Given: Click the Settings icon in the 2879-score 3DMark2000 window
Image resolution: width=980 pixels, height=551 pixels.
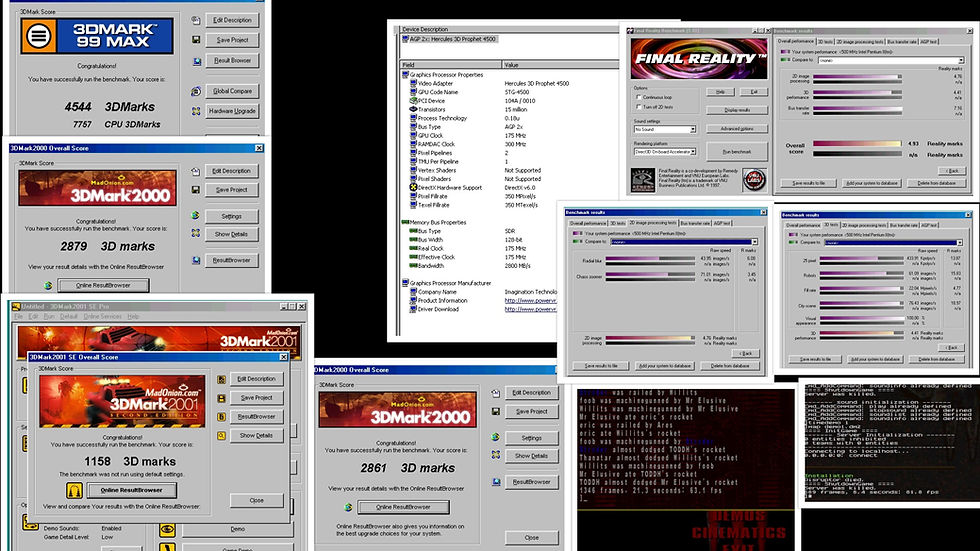Looking at the screenshot, I should (196, 216).
